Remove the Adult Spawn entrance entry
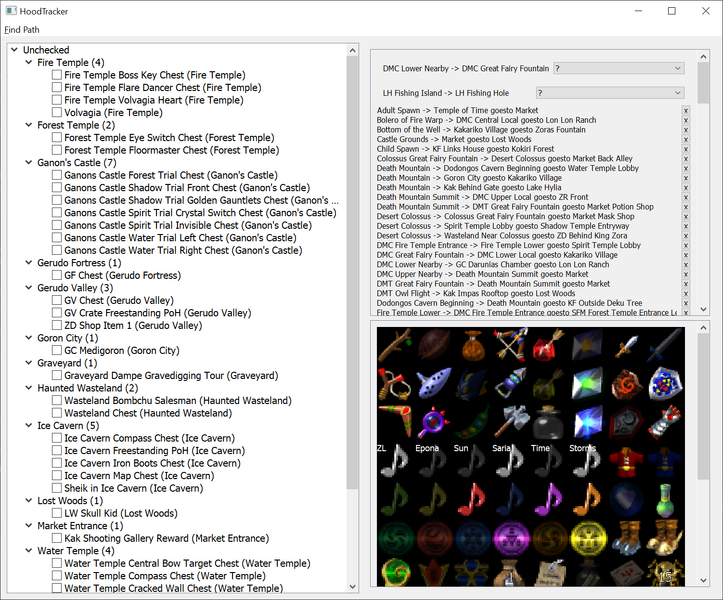 tap(685, 111)
